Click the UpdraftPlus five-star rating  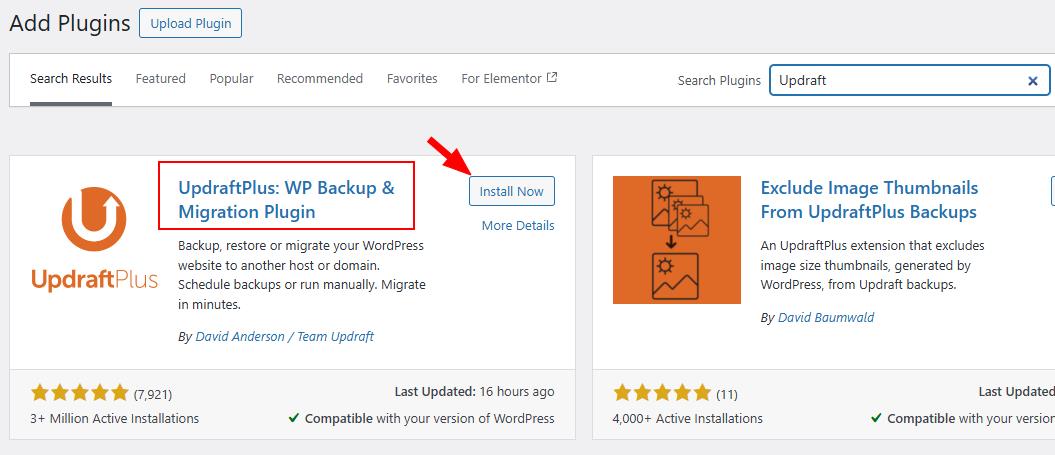[x=80, y=393]
